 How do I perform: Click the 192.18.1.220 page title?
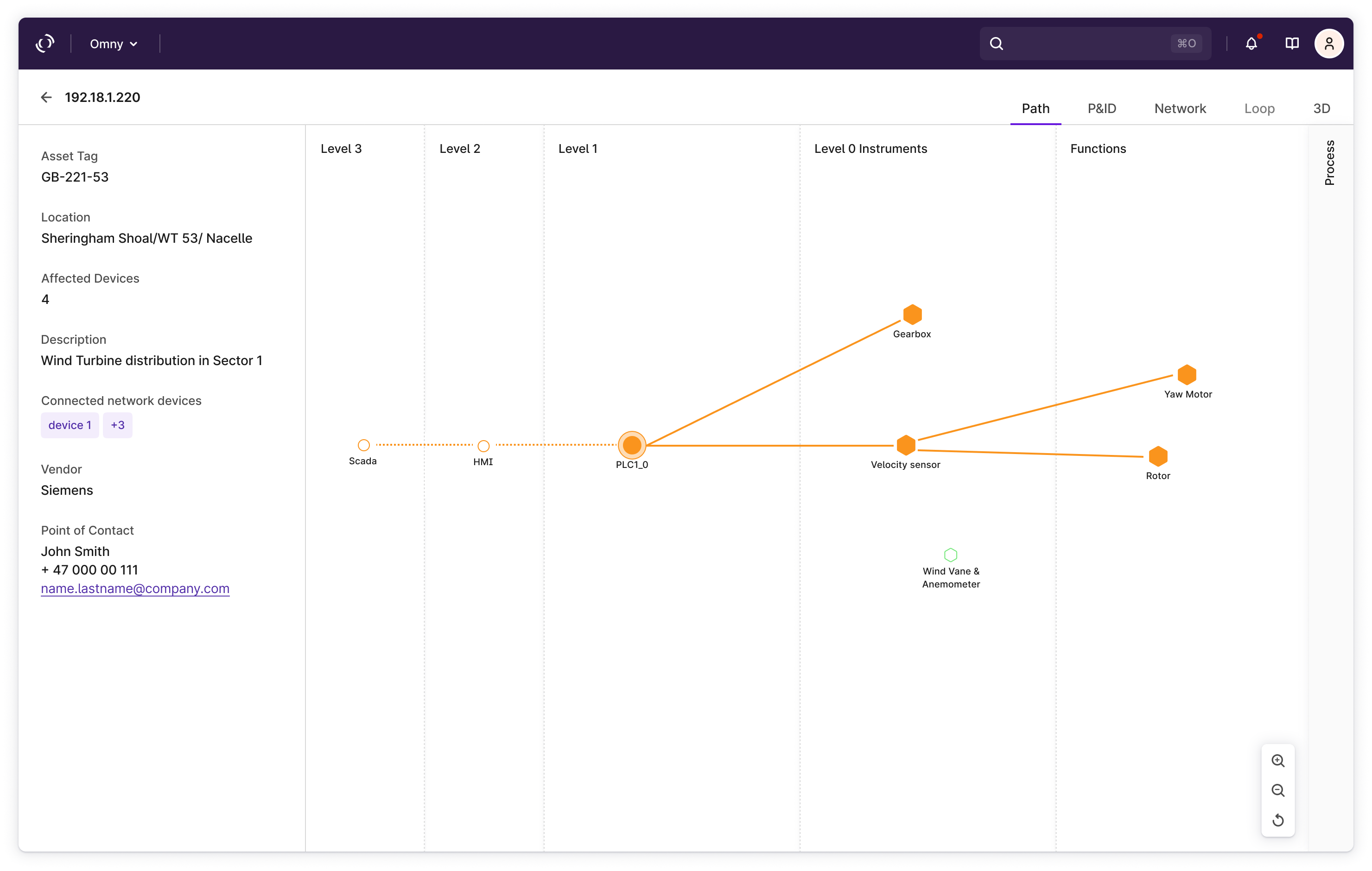pyautogui.click(x=102, y=97)
